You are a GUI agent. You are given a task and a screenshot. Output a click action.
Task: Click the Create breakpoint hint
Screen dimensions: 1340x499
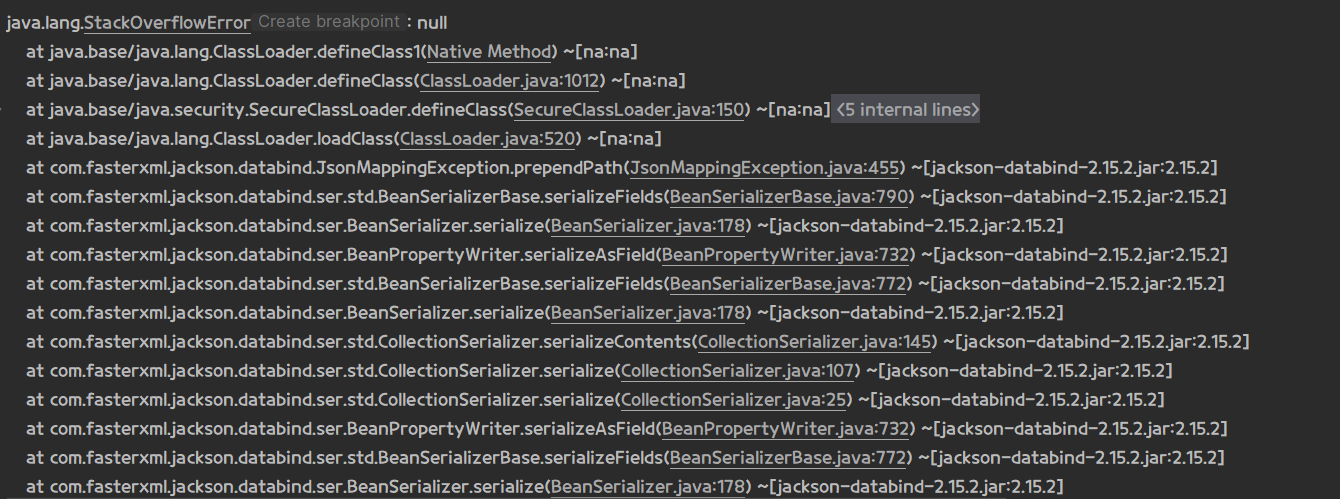click(328, 22)
